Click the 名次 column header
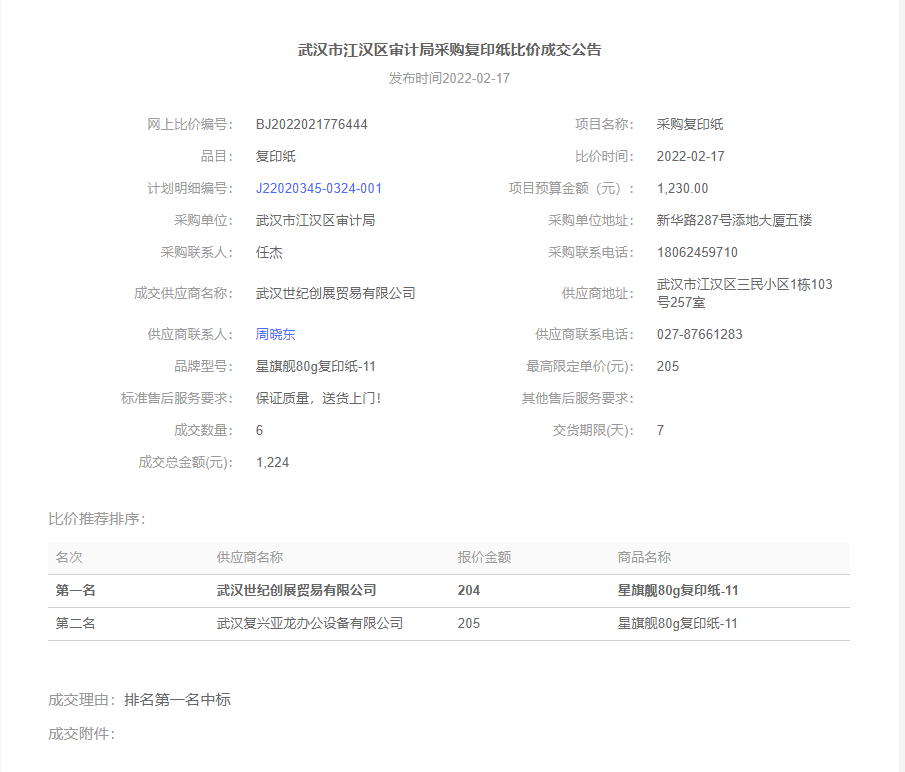The image size is (905, 772). click(x=69, y=558)
